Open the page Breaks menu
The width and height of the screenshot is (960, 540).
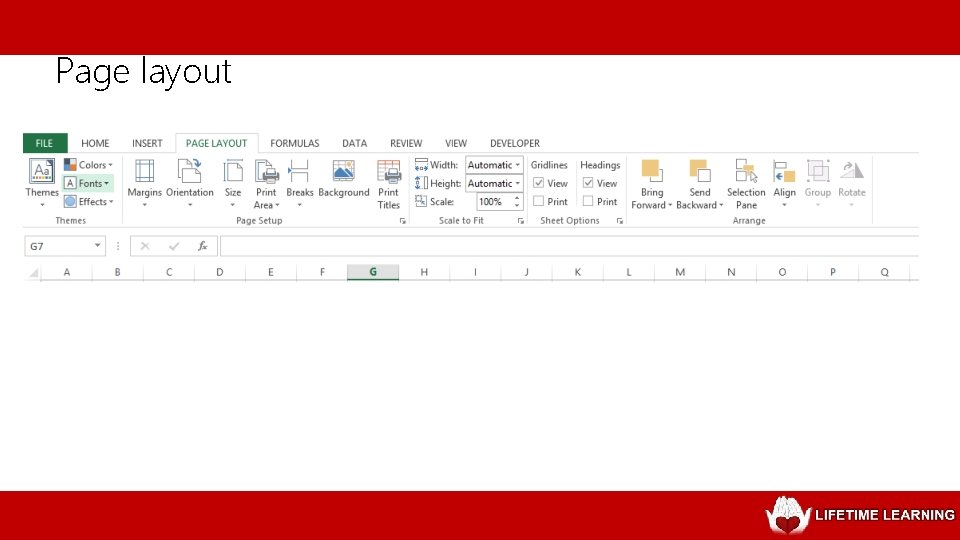tap(299, 182)
